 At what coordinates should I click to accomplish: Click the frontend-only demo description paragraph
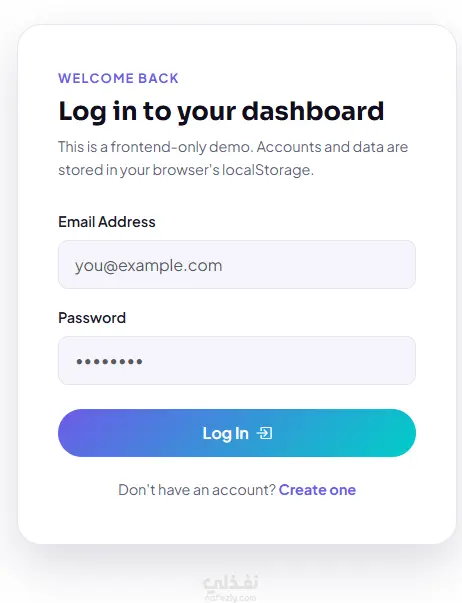coord(233,158)
